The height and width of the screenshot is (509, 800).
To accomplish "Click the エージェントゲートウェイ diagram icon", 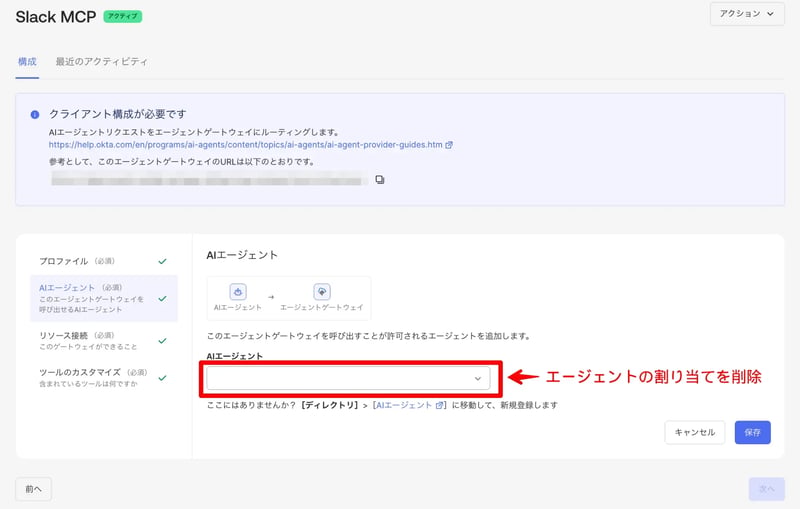I will pos(322,292).
